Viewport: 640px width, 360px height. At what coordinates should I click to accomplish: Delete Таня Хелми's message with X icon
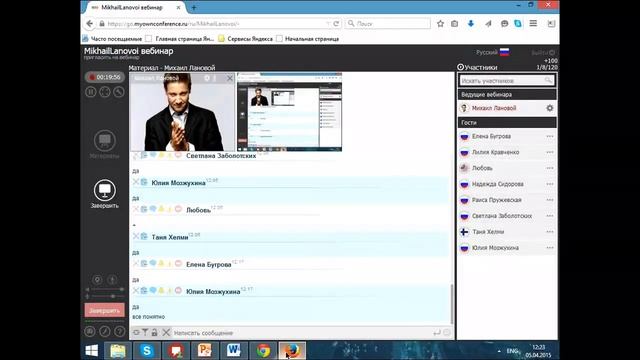click(x=136, y=236)
